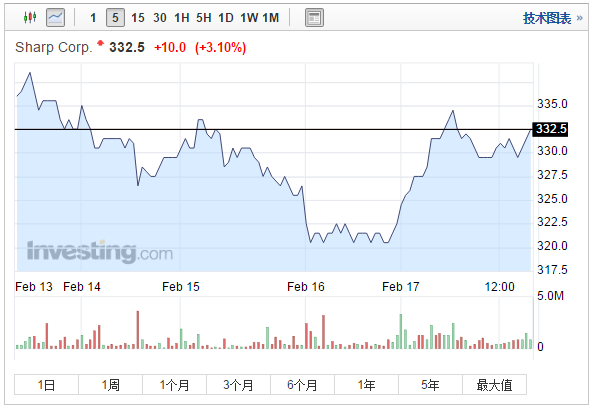Click the 327.5 price axis label
The width and height of the screenshot is (592, 408).
pos(552,175)
